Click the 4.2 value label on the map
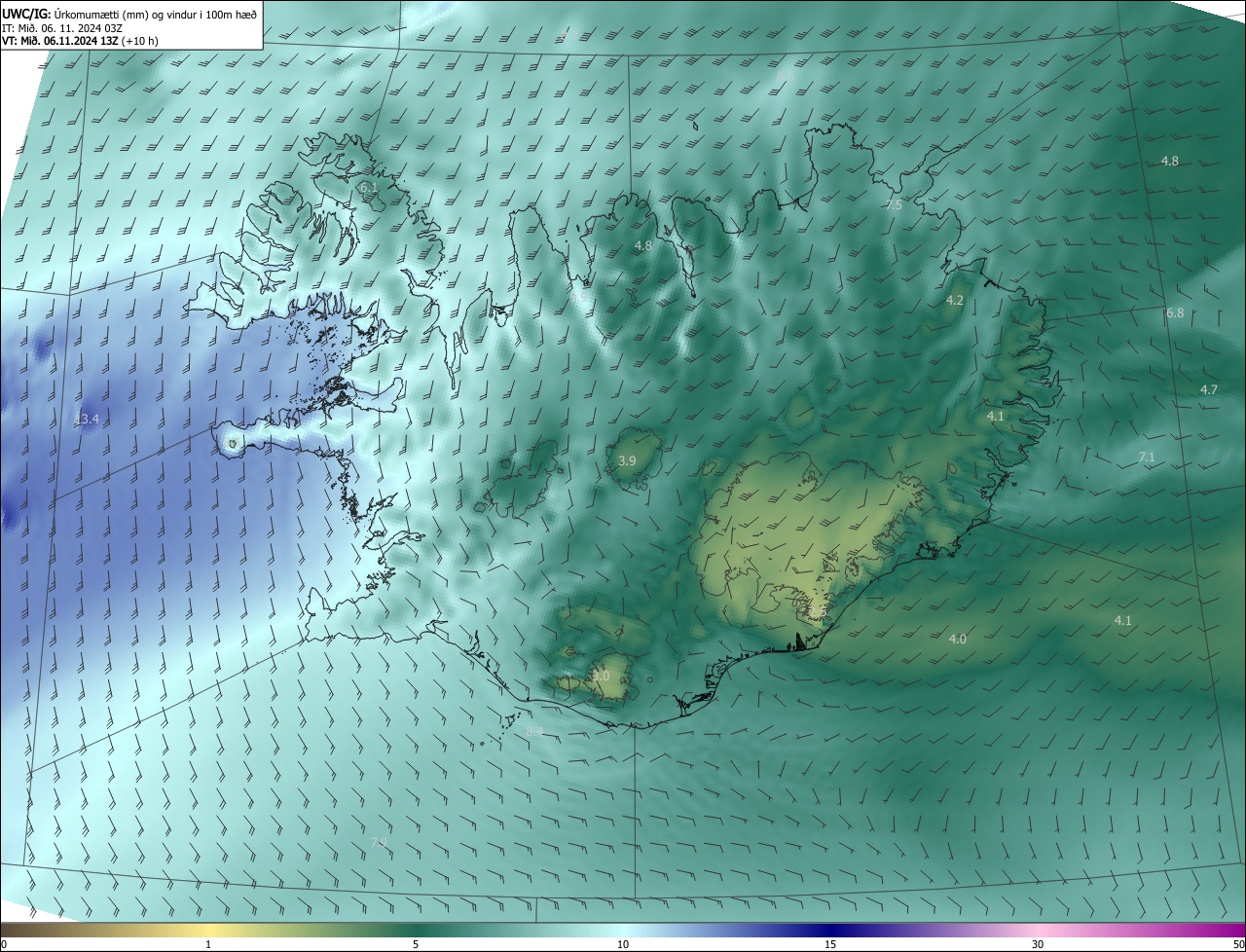The image size is (1246, 952). point(955,301)
